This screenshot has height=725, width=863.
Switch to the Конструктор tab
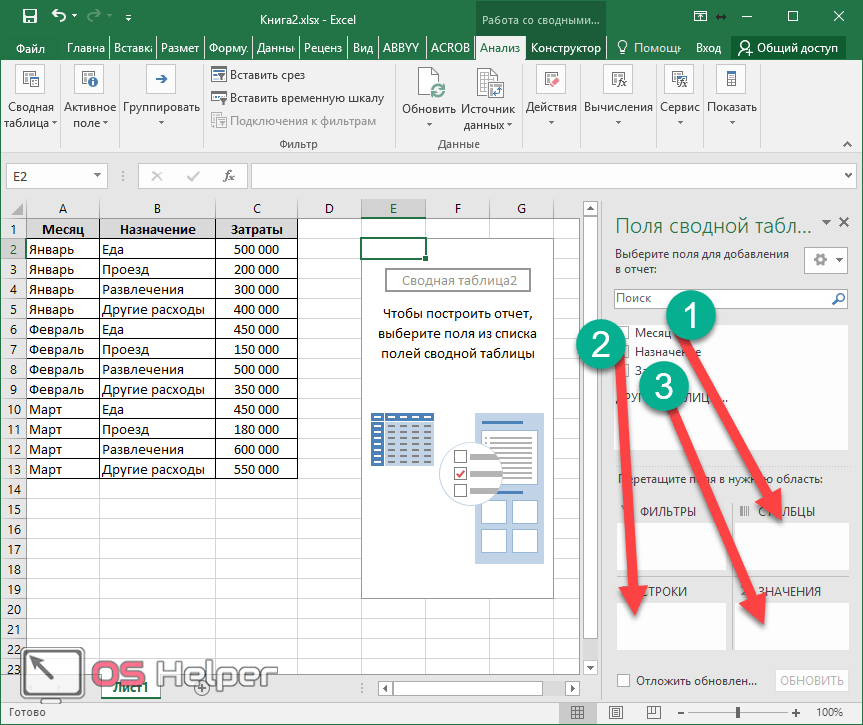[566, 48]
